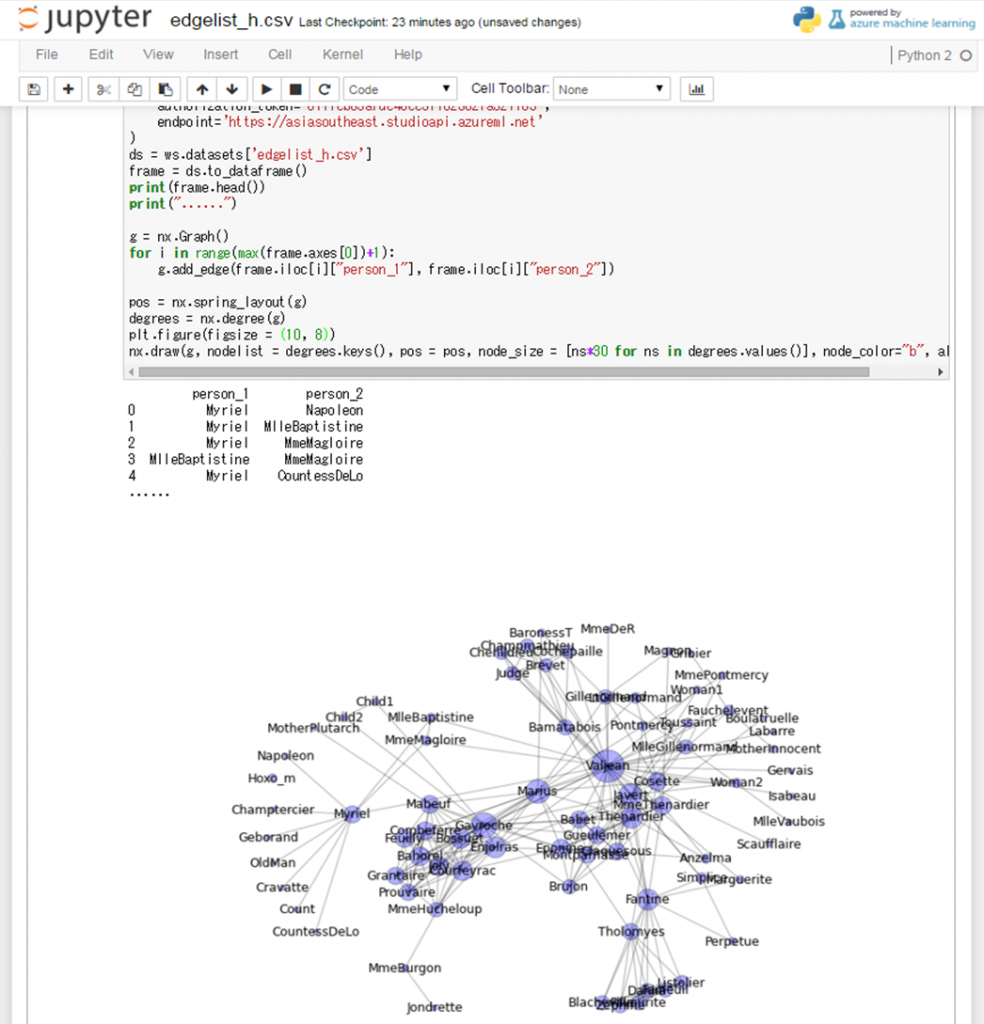Viewport: 984px width, 1024px height.
Task: Open the View menu
Action: [158, 55]
